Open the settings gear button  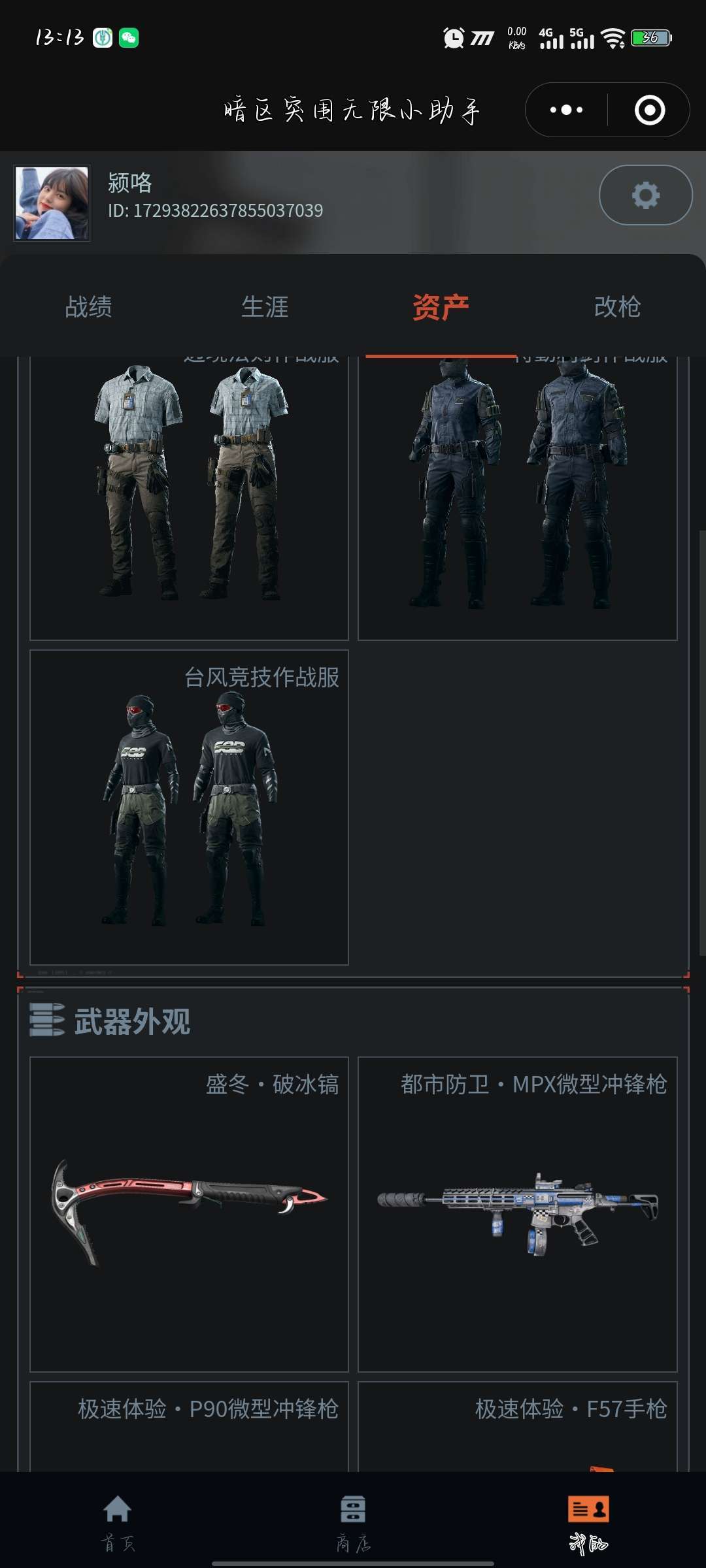[x=645, y=195]
